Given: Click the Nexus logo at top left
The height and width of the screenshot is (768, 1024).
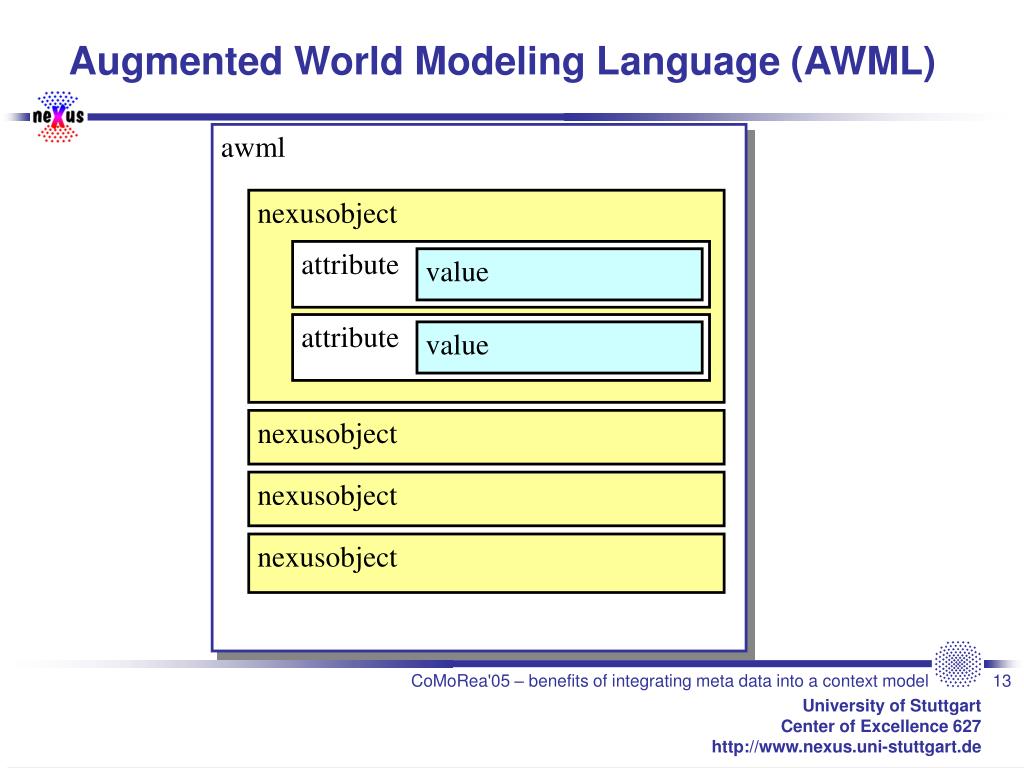Looking at the screenshot, I should point(58,117).
